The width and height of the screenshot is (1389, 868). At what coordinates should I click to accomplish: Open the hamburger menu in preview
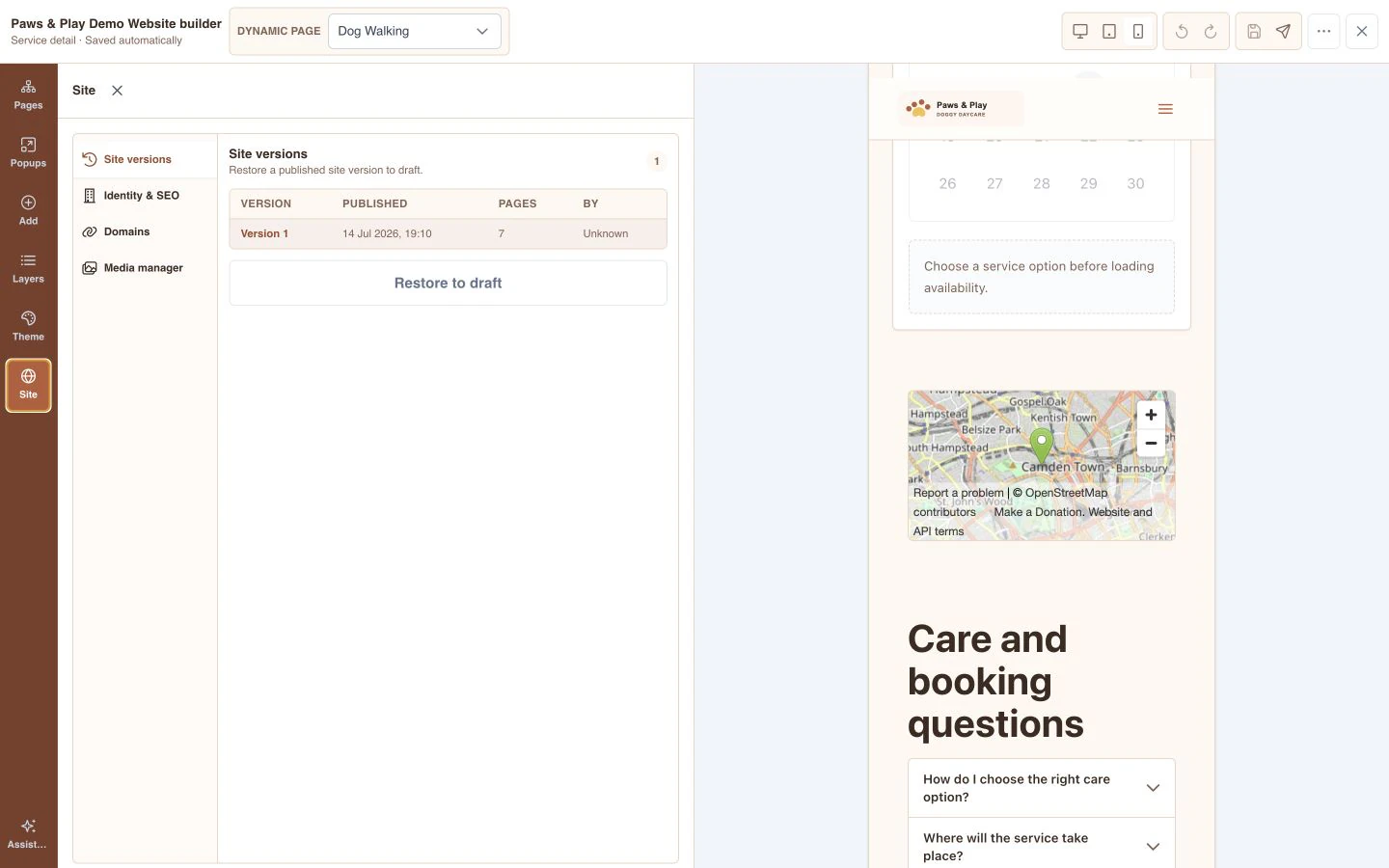1165,109
